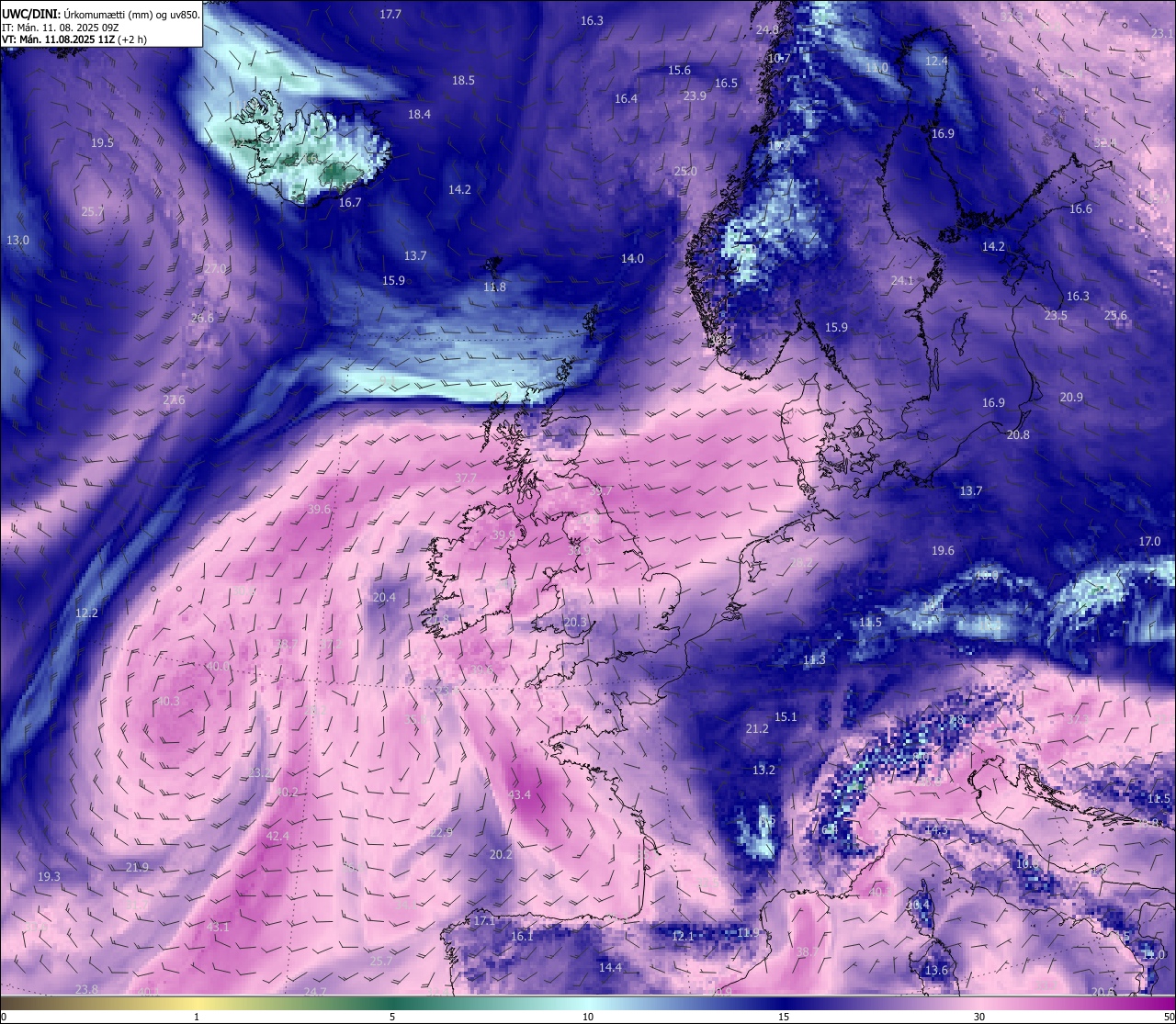
Task: Select the 19.5 value west of Iceland
Action: (x=102, y=142)
